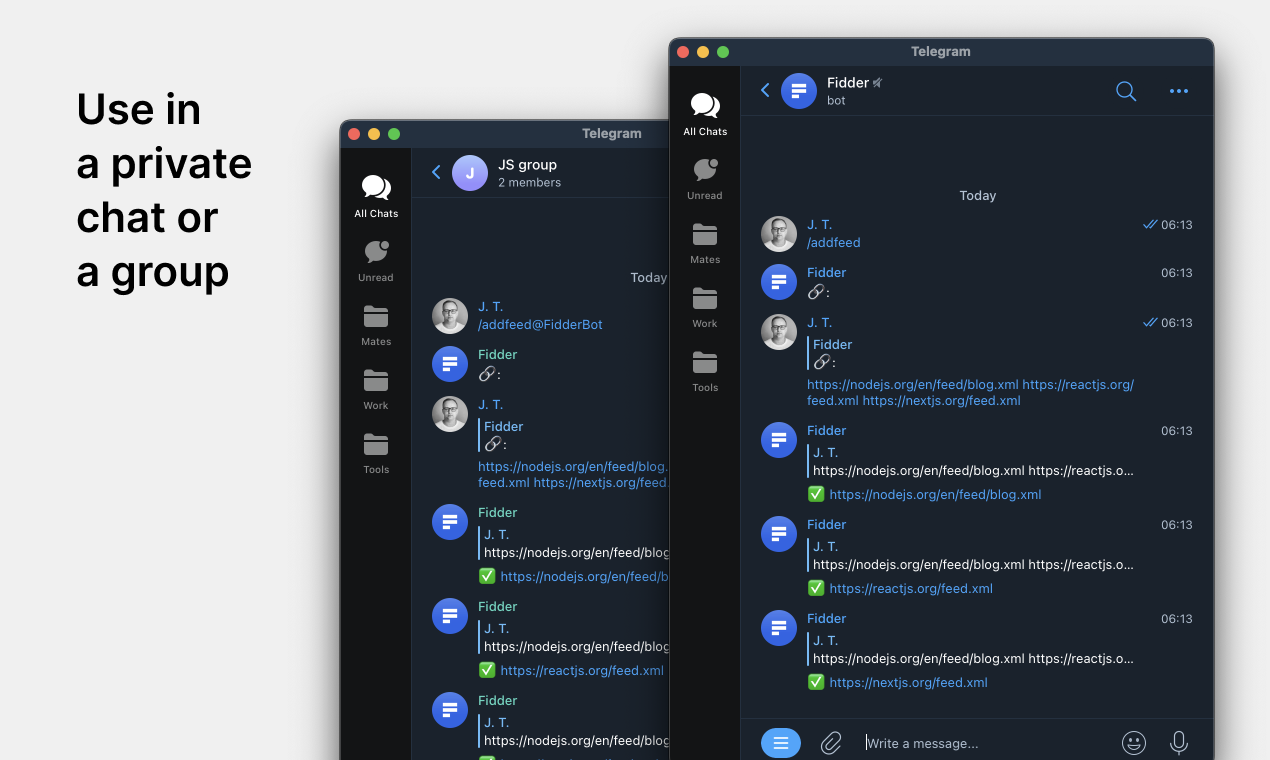
Task: Open the Fidder bot avatar in the header
Action: pos(799,91)
